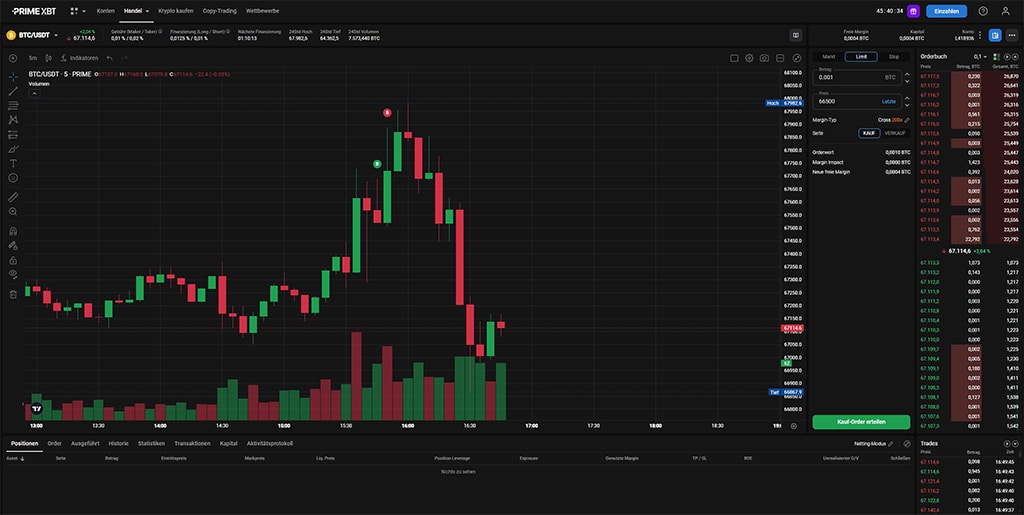The height and width of the screenshot is (515, 1024).
Task: Select the trend line drawing tool
Action: click(13, 91)
